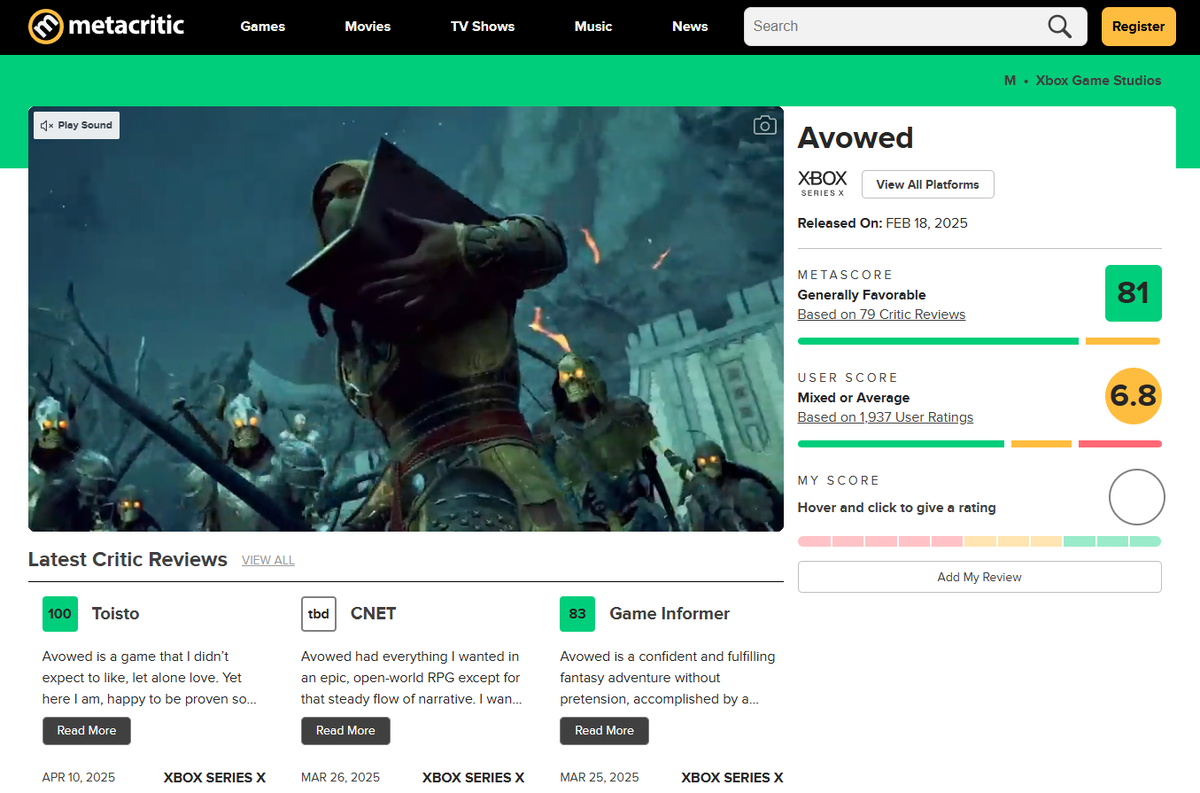Click the Avowed trailer video
Screen dimensions: 1200x793
(x=406, y=319)
